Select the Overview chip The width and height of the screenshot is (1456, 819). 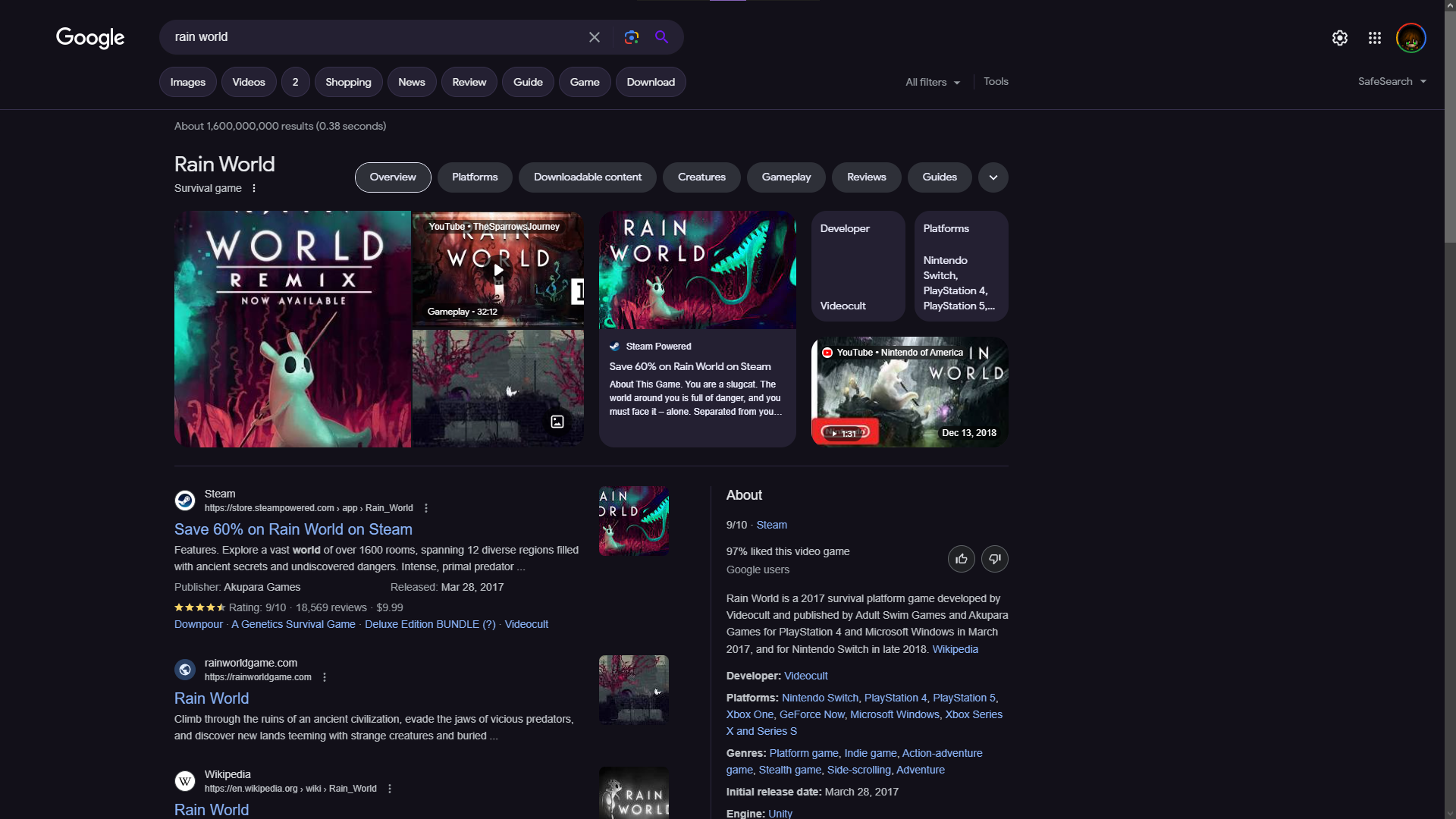[x=393, y=177]
